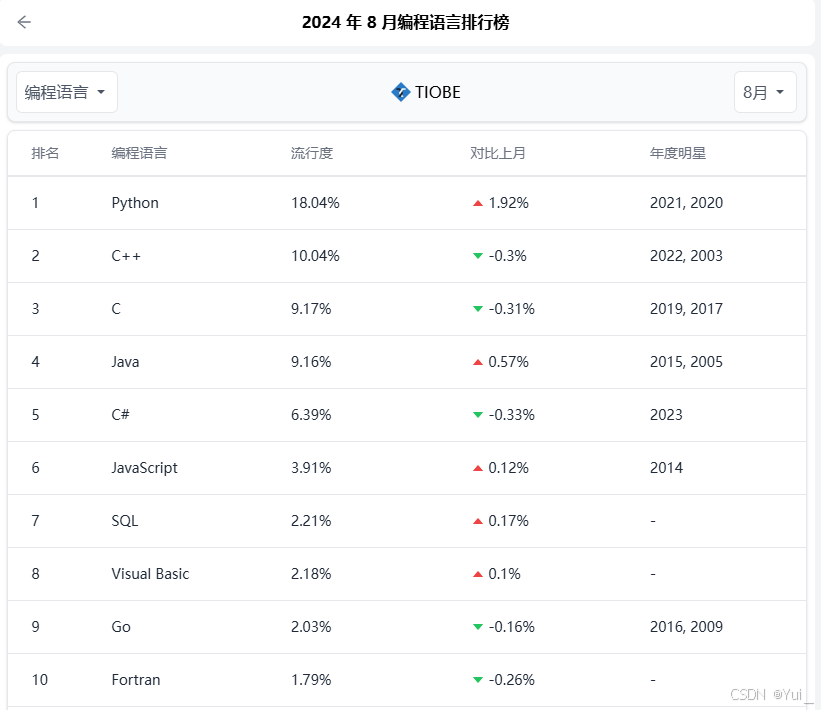Click the page title 2024 年 8 月编程语言排行榜
Viewport: 824px width, 710px height.
pos(406,22)
